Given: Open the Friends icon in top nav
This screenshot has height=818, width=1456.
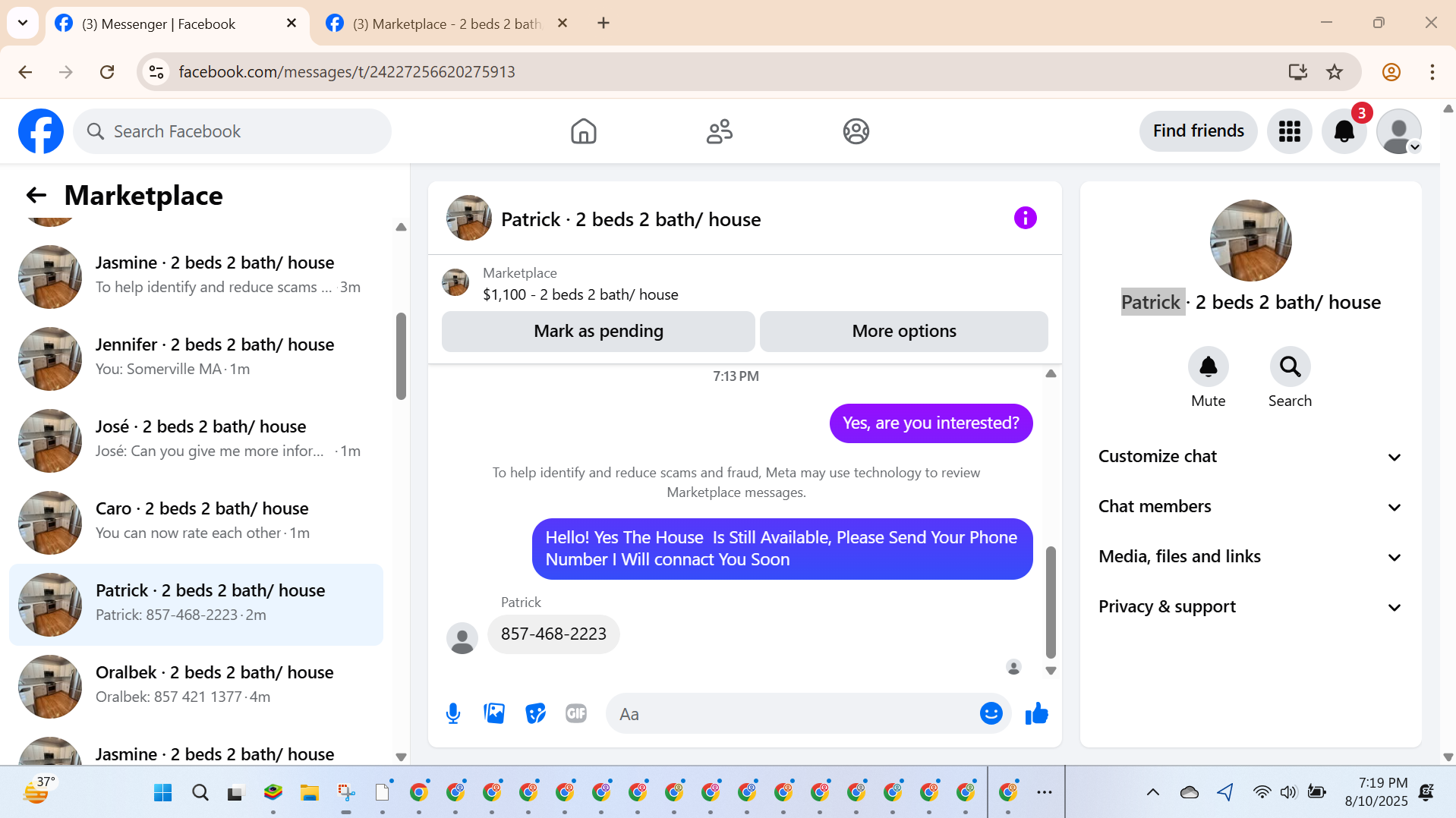Looking at the screenshot, I should pyautogui.click(x=719, y=131).
